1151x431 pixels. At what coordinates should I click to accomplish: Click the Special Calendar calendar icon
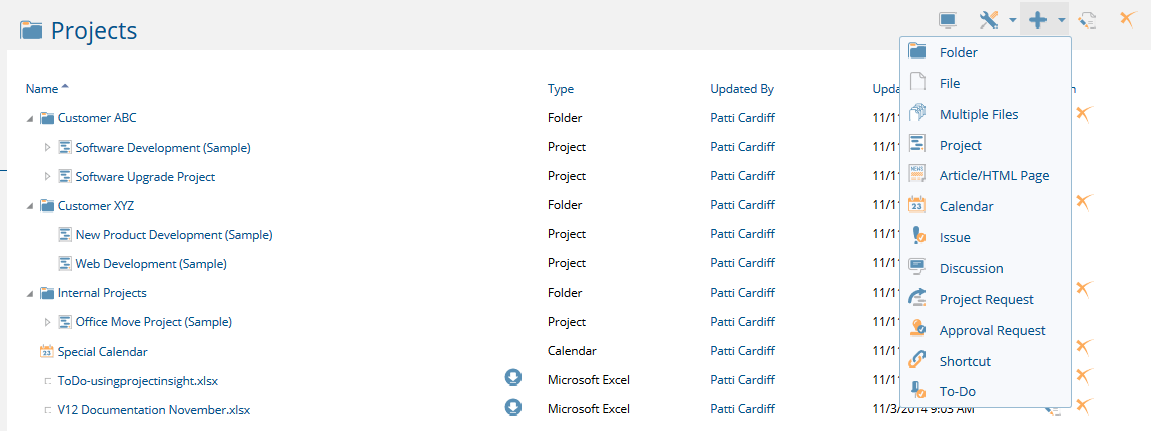pos(46,352)
